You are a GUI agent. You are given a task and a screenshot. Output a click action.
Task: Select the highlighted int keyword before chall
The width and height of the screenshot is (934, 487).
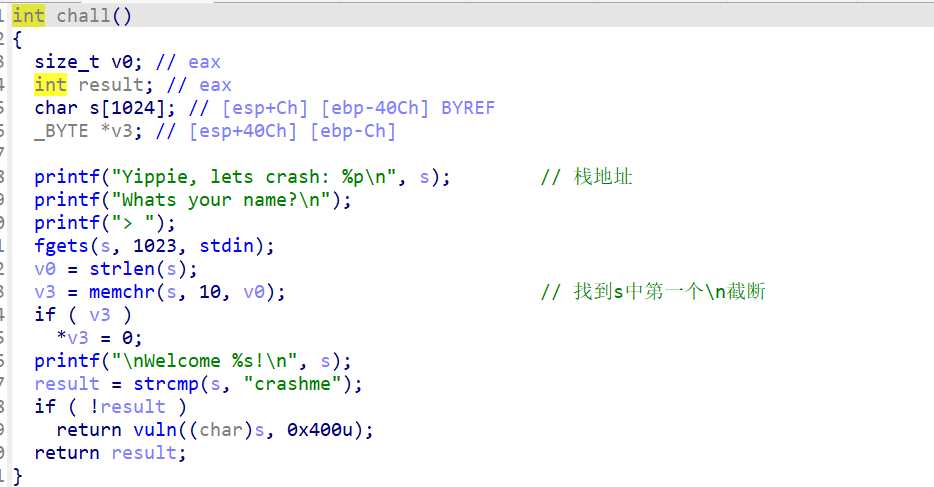click(28, 16)
